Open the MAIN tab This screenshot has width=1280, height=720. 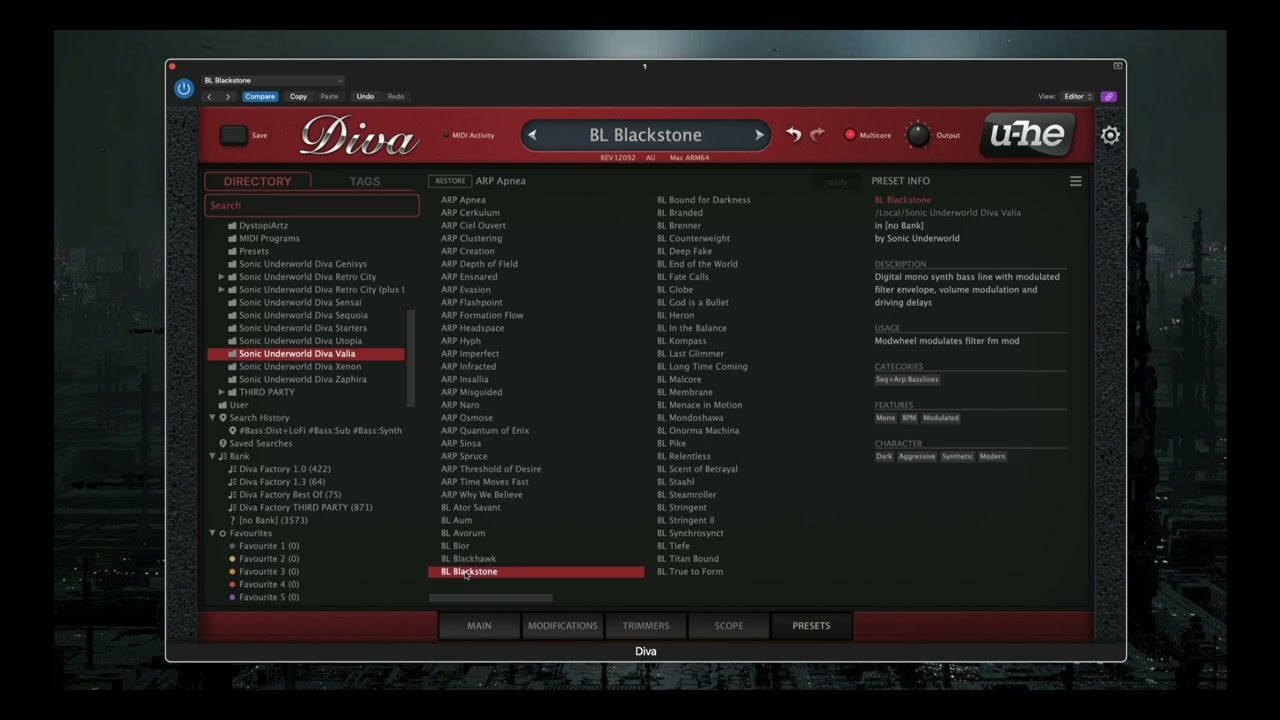click(x=479, y=626)
